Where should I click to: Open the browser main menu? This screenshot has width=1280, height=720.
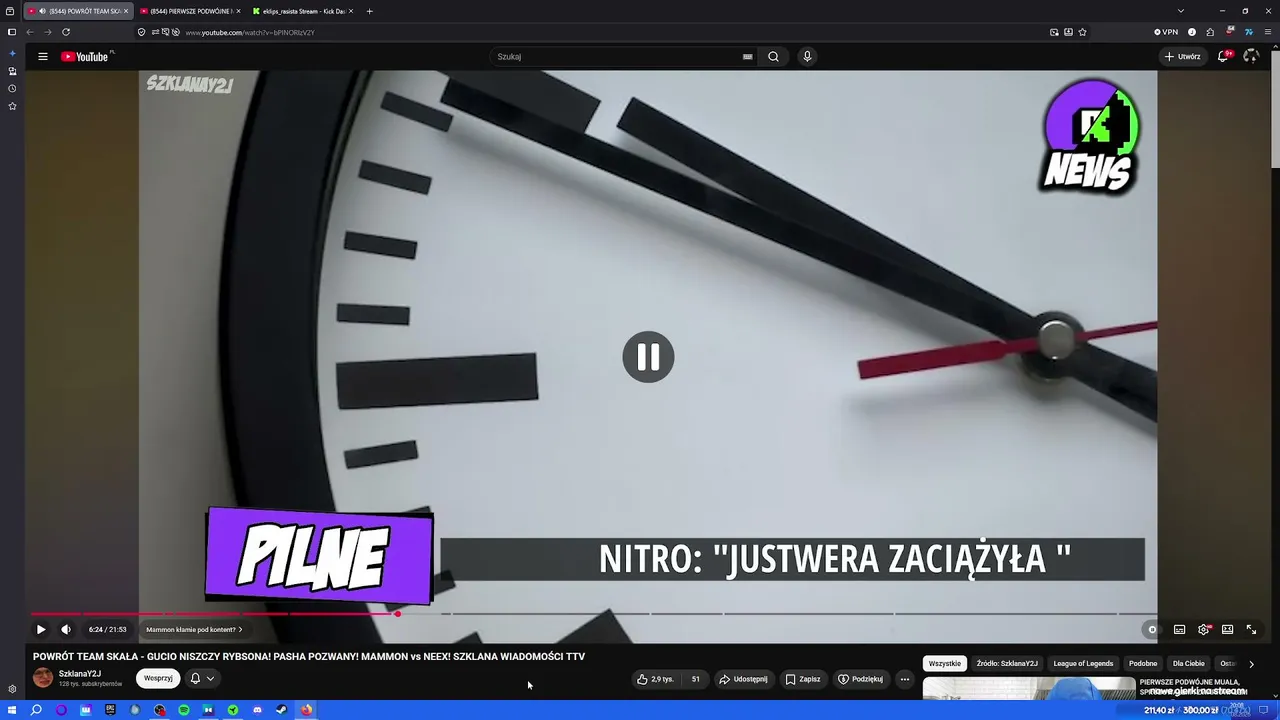pos(1268,32)
